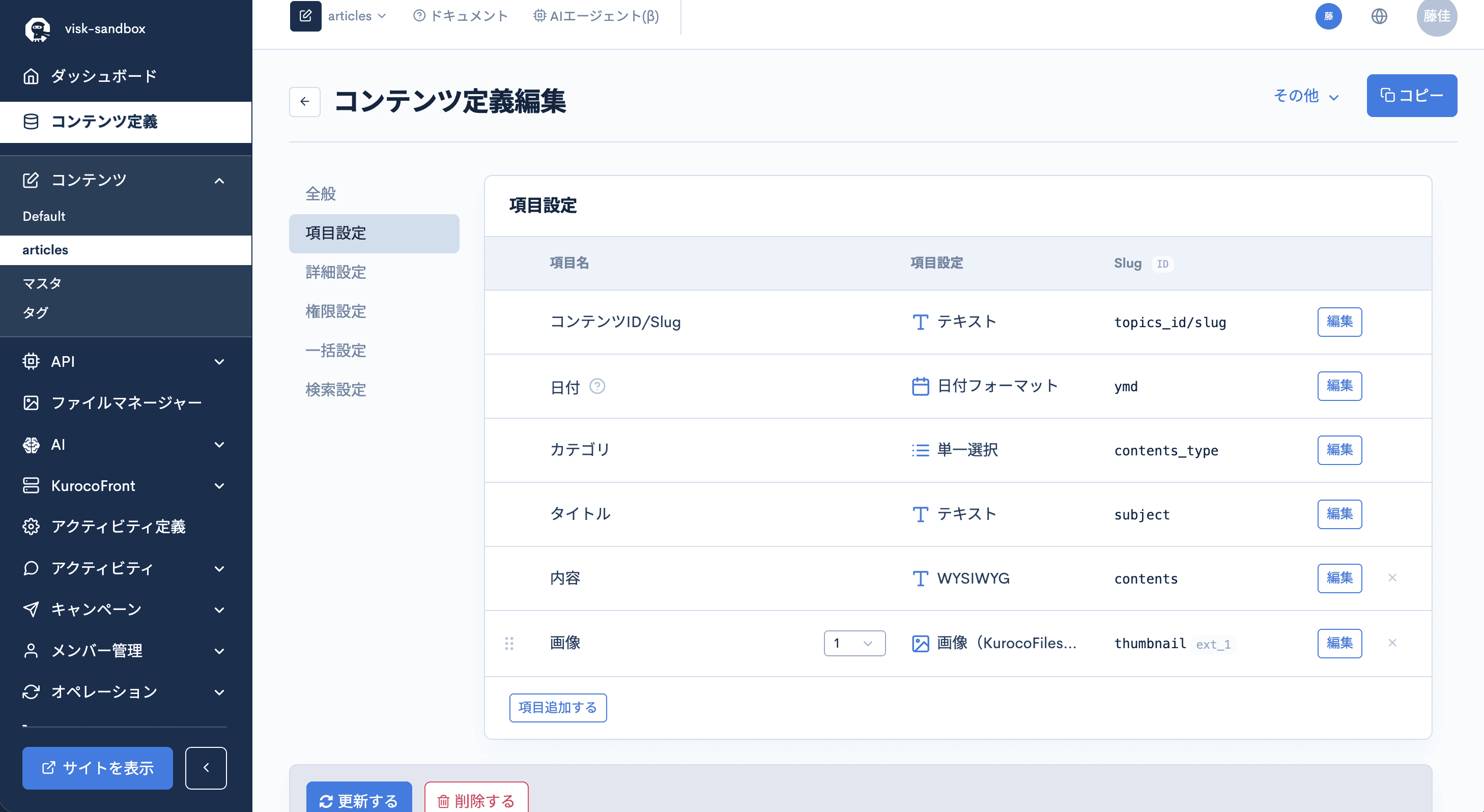Open the ファイルマネージャー sidebar item
Viewport: 1484px width, 812px height.
[x=126, y=402]
